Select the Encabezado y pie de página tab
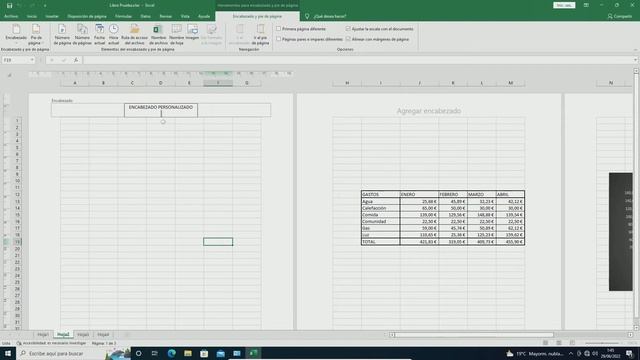This screenshot has height=360, width=640. pos(257,16)
